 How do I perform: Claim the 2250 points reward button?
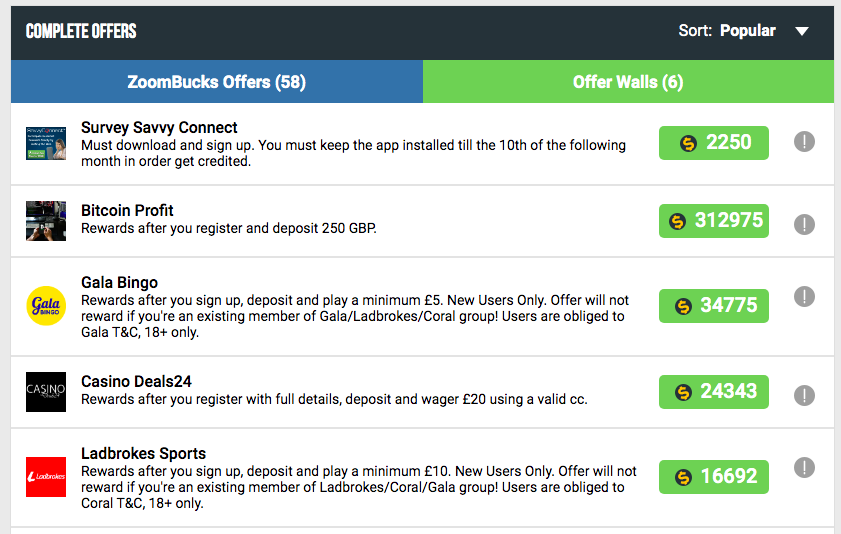(x=713, y=143)
